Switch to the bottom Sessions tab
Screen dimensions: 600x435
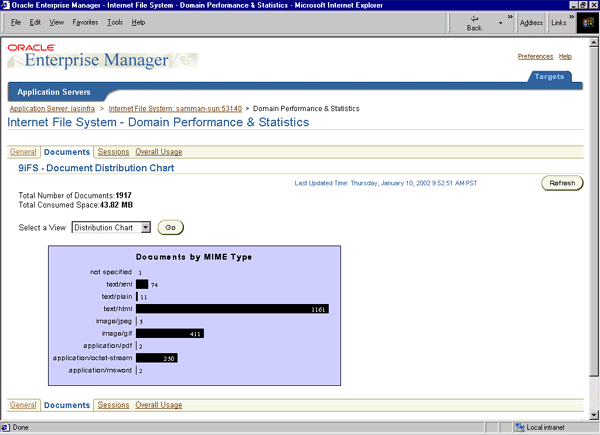(x=113, y=405)
